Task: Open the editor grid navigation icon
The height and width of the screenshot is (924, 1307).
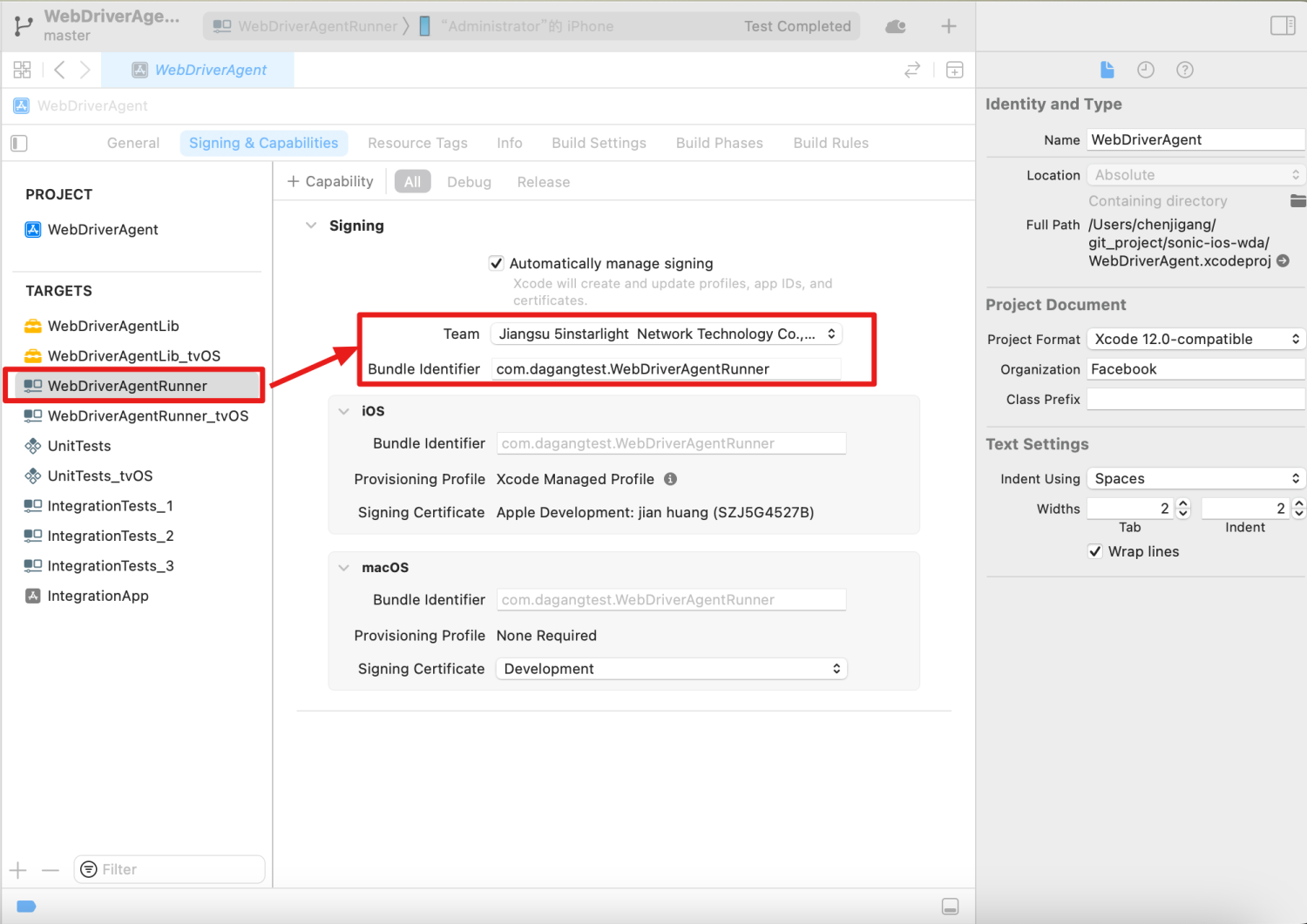Action: 23,70
